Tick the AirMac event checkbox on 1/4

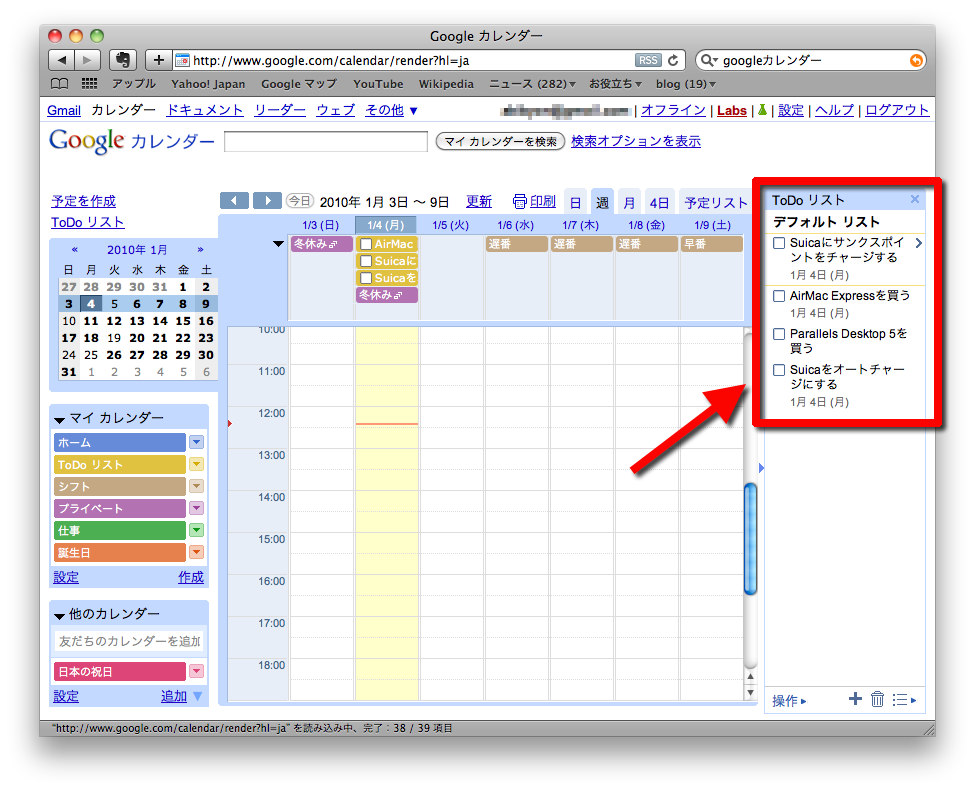pos(366,244)
